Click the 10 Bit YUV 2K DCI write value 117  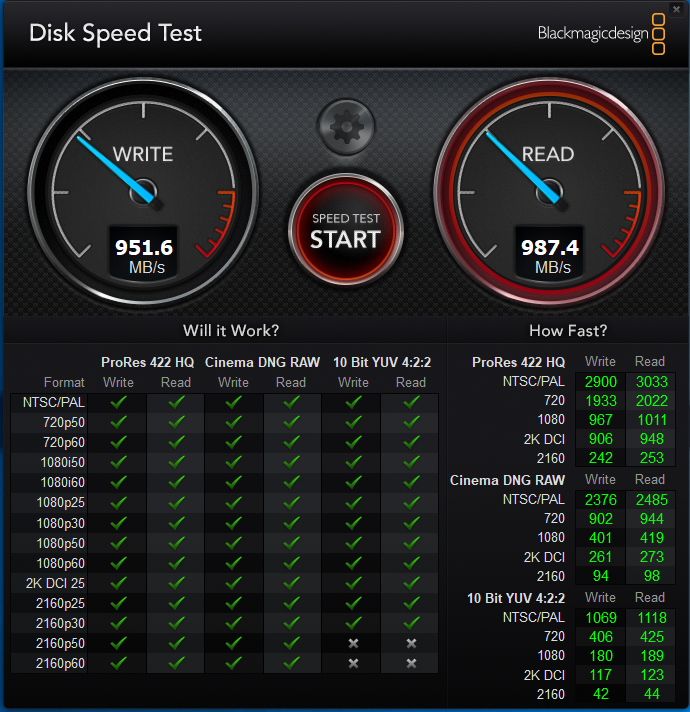coord(601,675)
